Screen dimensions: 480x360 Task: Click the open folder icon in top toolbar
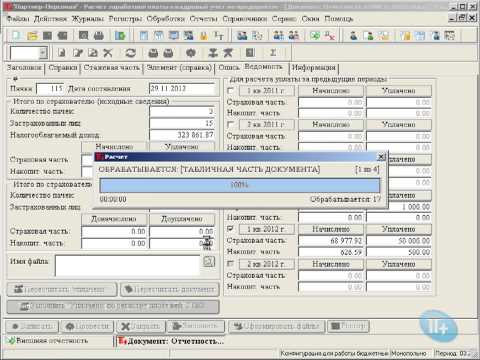[32, 35]
